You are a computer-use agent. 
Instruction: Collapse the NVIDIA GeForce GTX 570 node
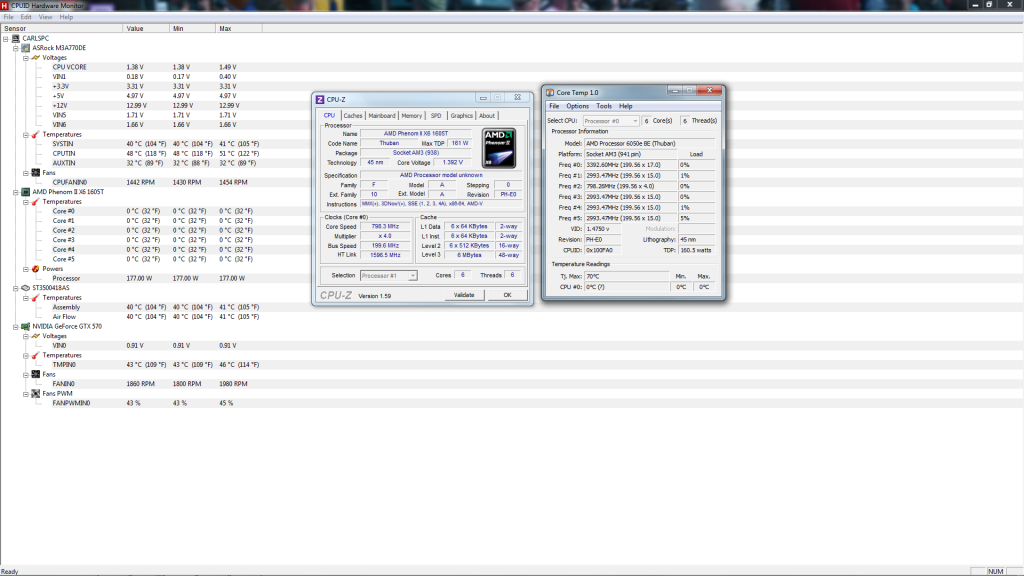16,327
